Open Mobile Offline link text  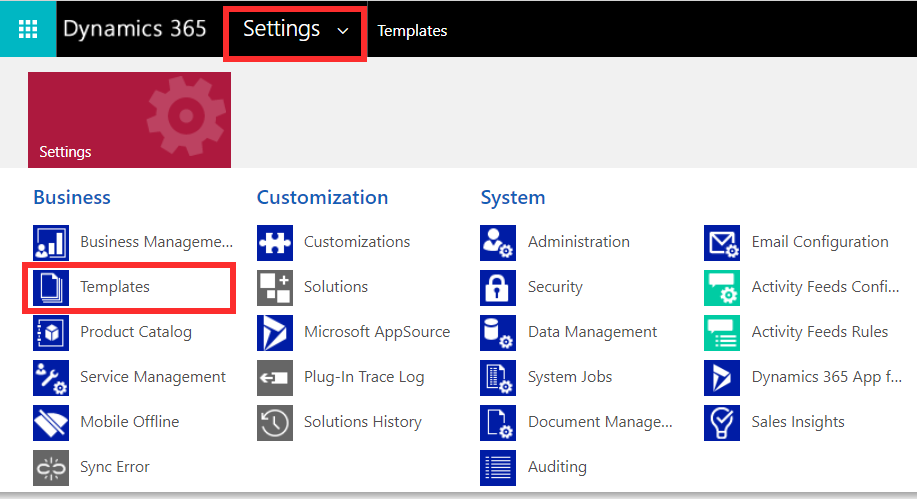129,421
